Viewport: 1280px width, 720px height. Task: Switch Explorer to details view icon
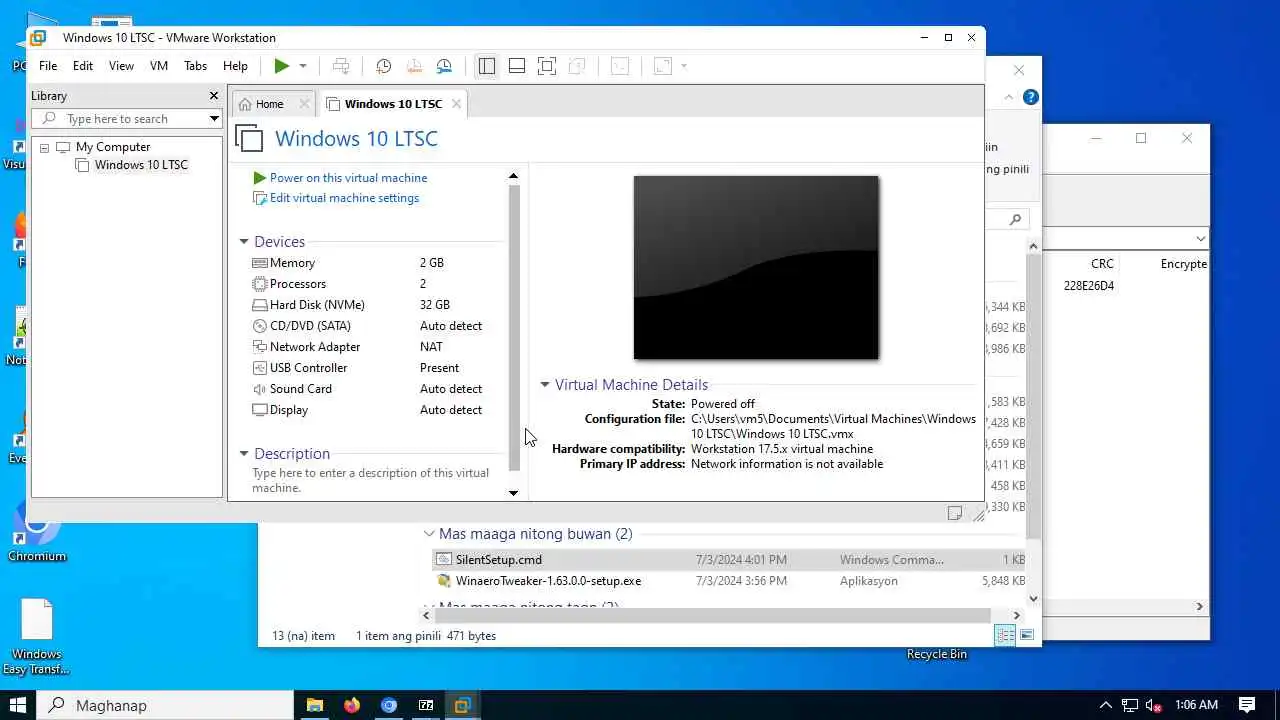pyautogui.click(x=1005, y=636)
